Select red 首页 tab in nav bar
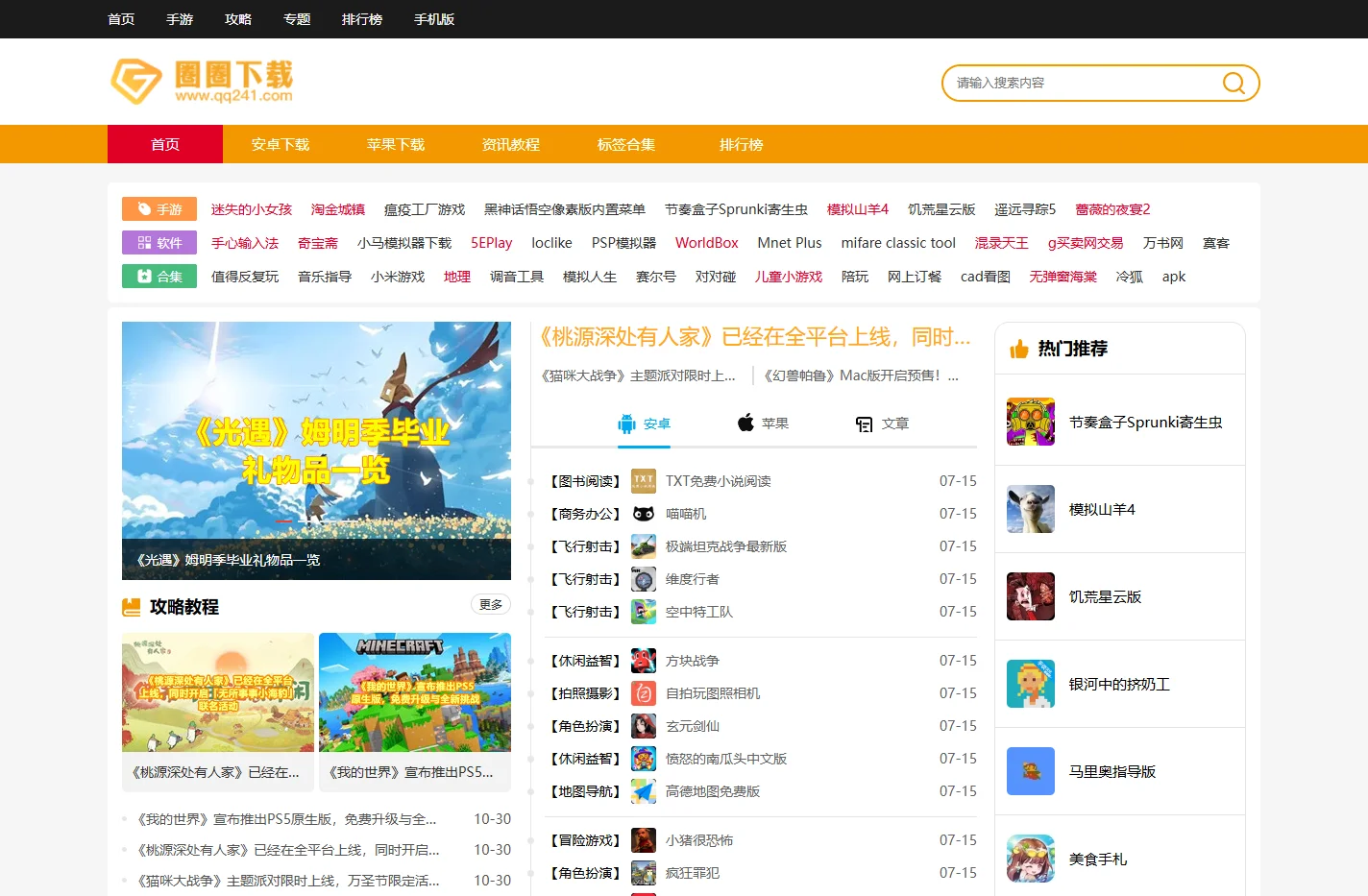 (165, 144)
